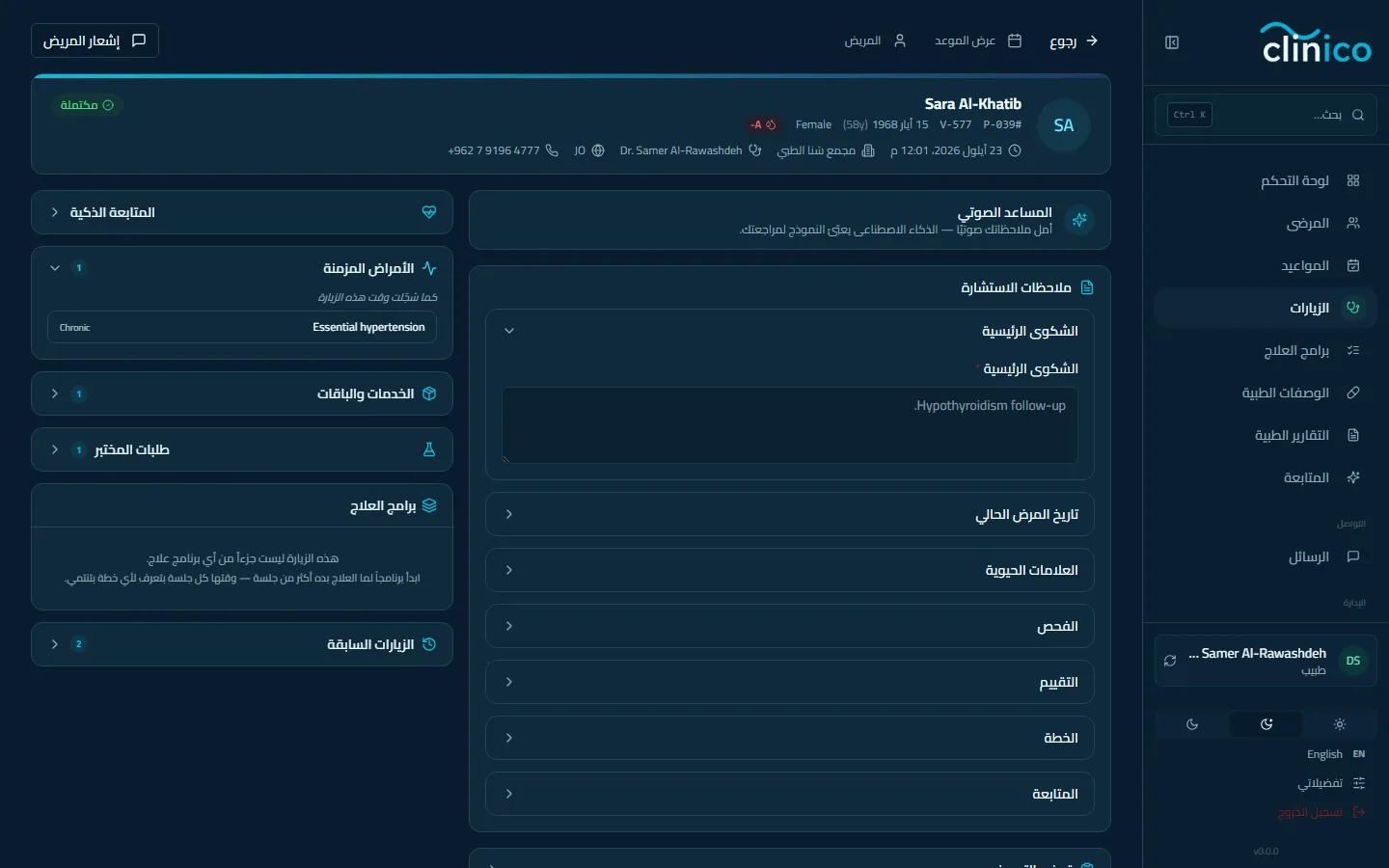Click the Essential hypertension row
Image resolution: width=1389 pixels, height=868 pixels.
click(242, 327)
